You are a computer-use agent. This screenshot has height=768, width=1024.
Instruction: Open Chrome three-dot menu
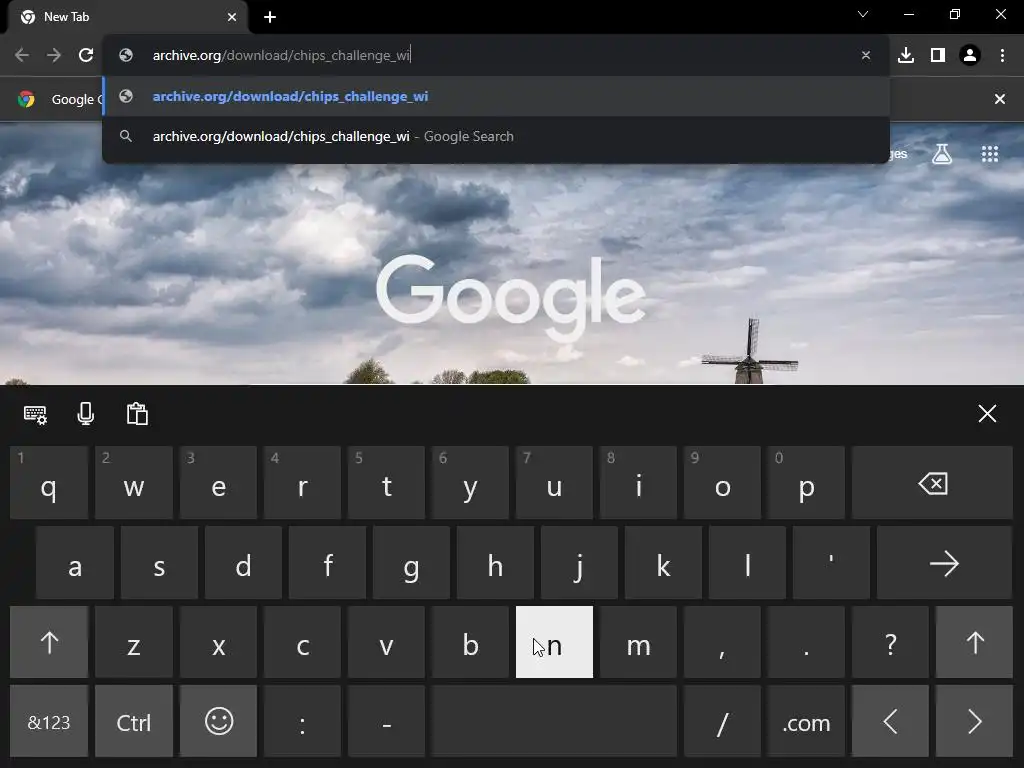pos(1002,56)
